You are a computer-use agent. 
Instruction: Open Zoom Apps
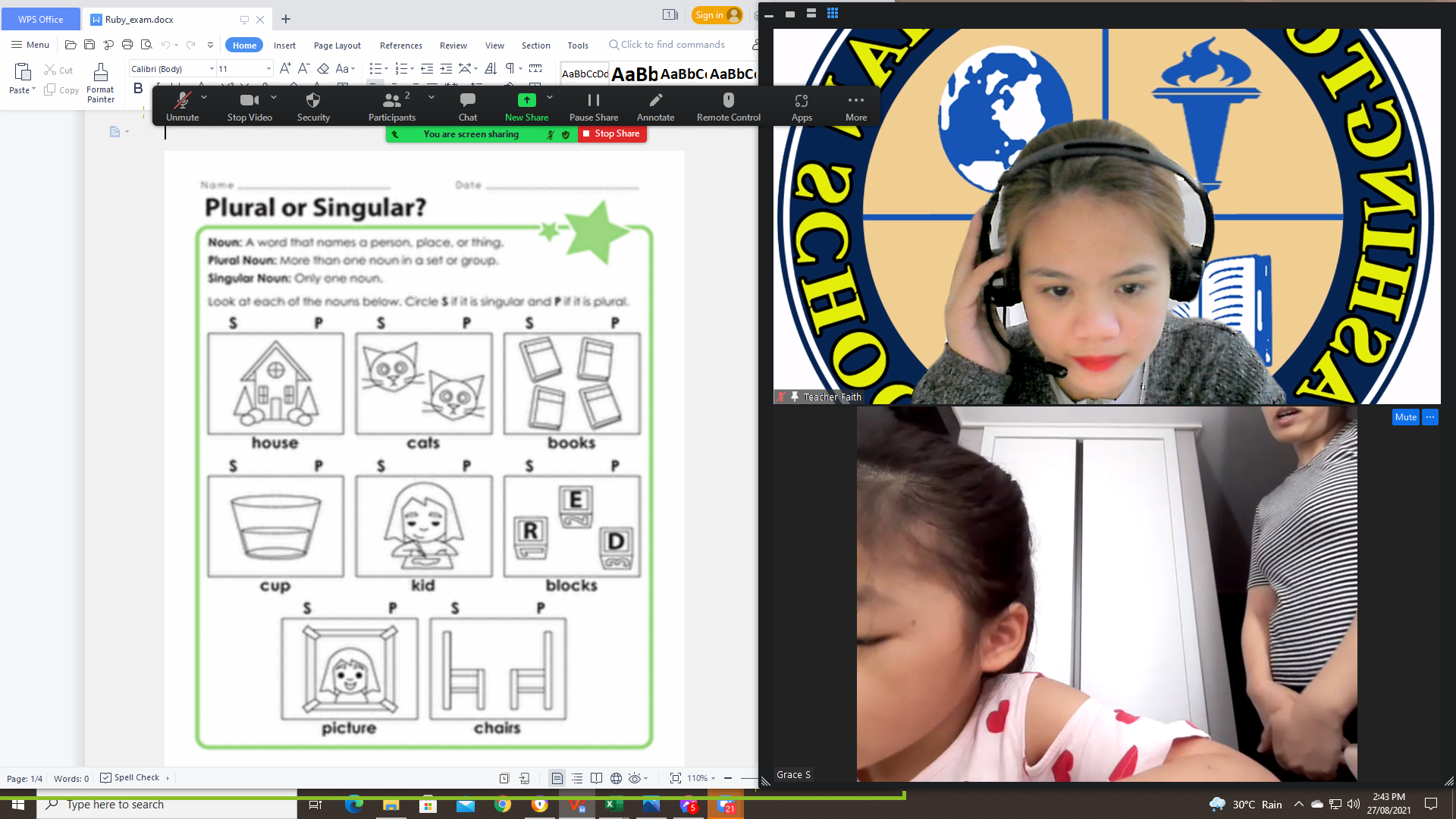pyautogui.click(x=802, y=107)
